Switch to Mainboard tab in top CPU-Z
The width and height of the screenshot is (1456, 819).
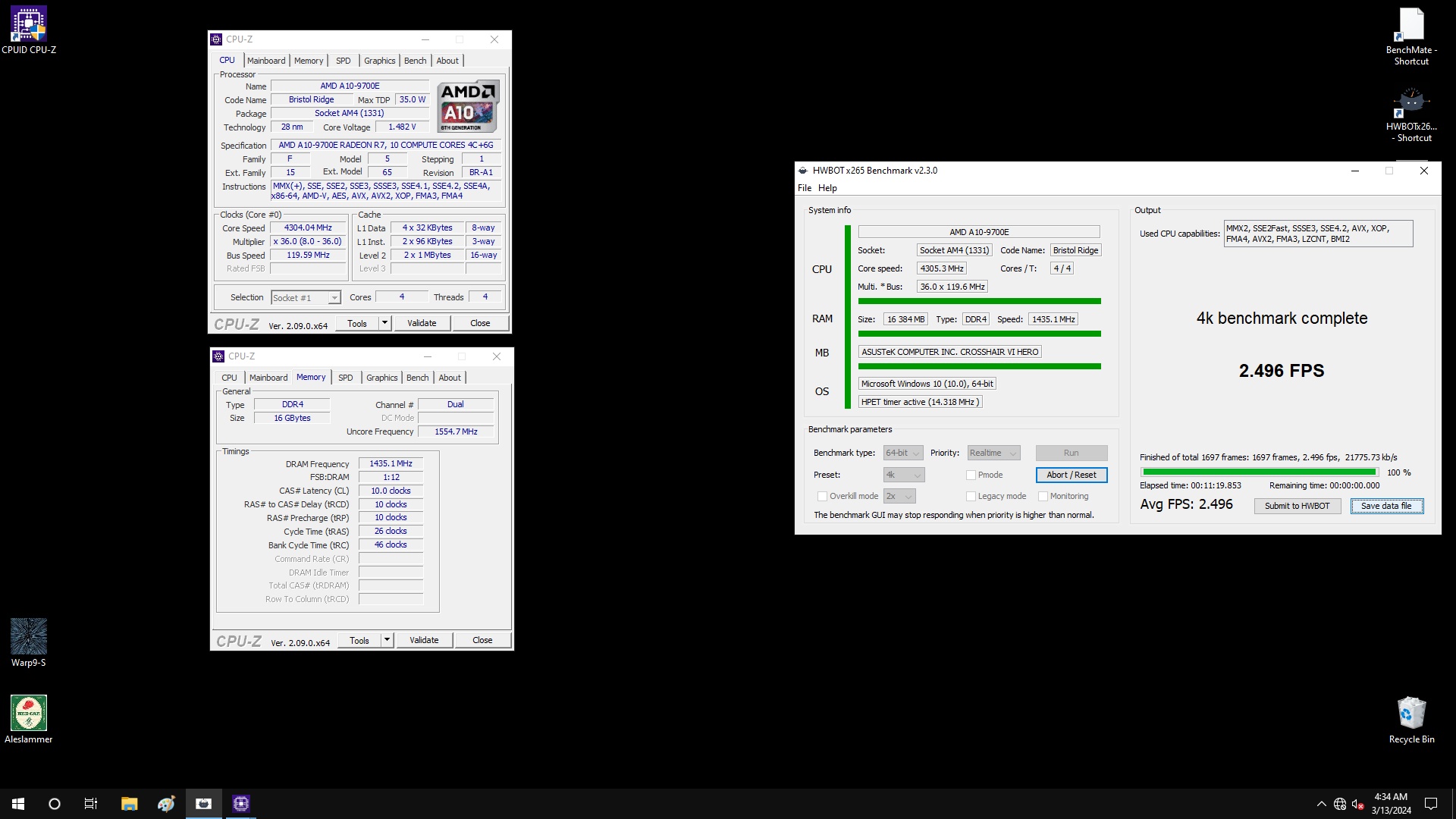266,61
